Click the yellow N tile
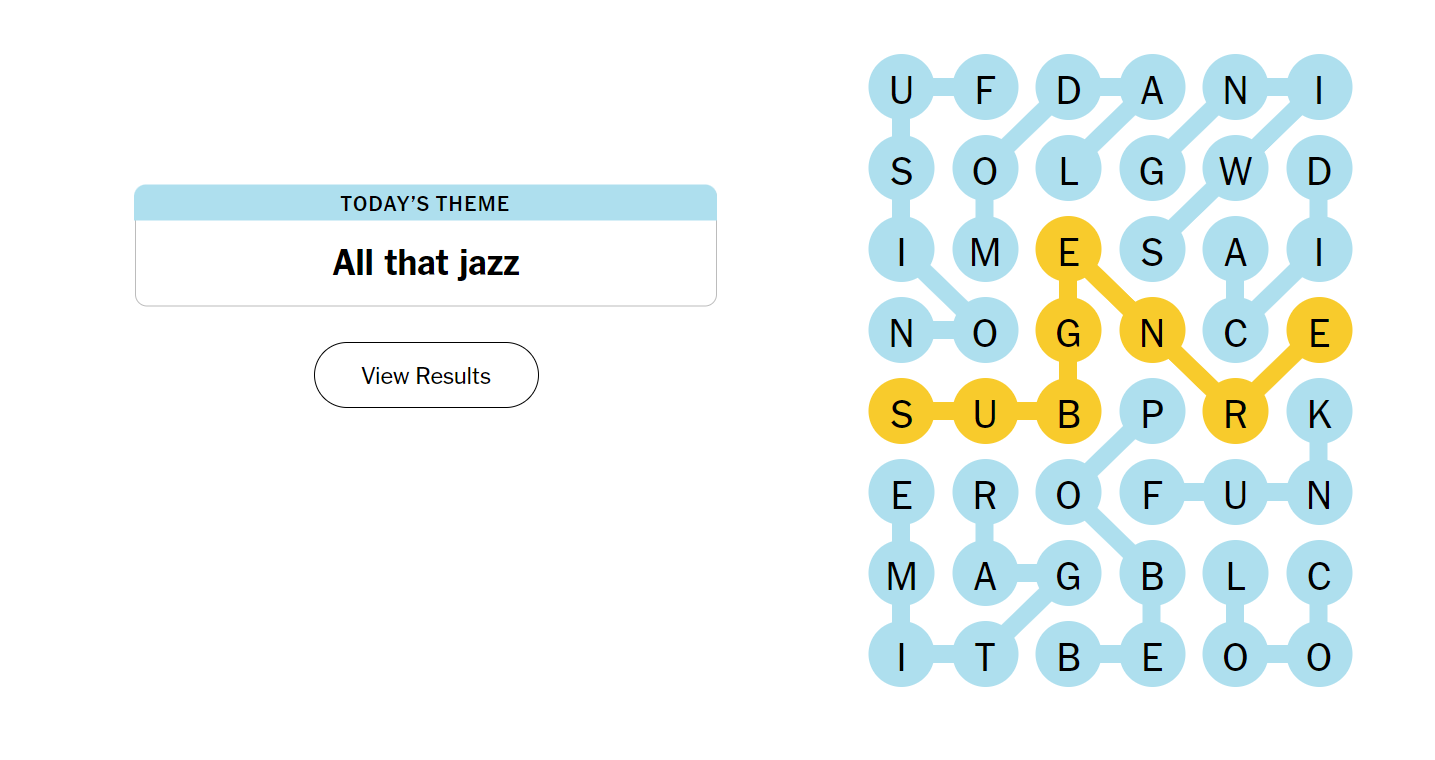The height and width of the screenshot is (760, 1435). tap(1151, 332)
